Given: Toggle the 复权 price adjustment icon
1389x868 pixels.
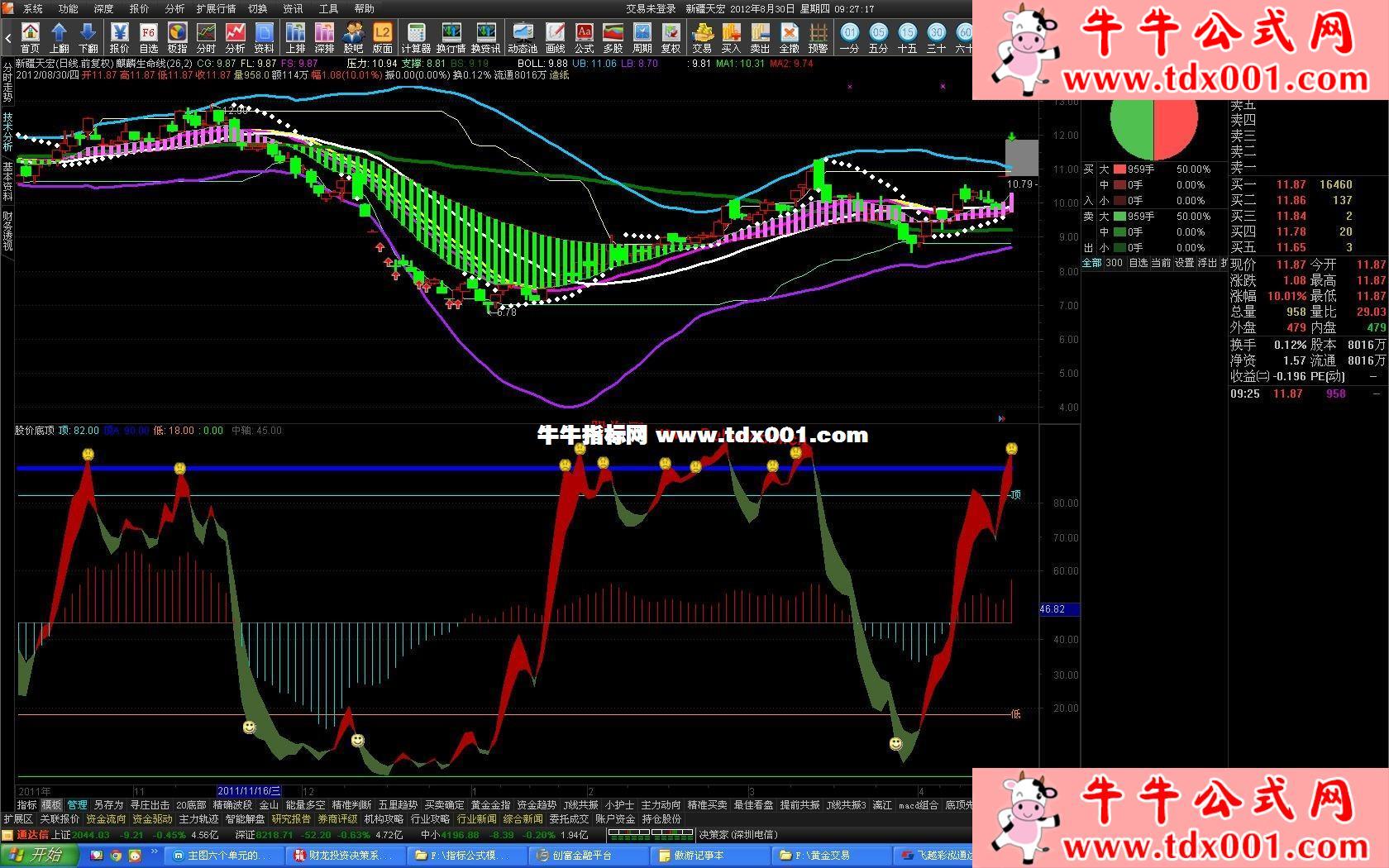Looking at the screenshot, I should click(671, 38).
